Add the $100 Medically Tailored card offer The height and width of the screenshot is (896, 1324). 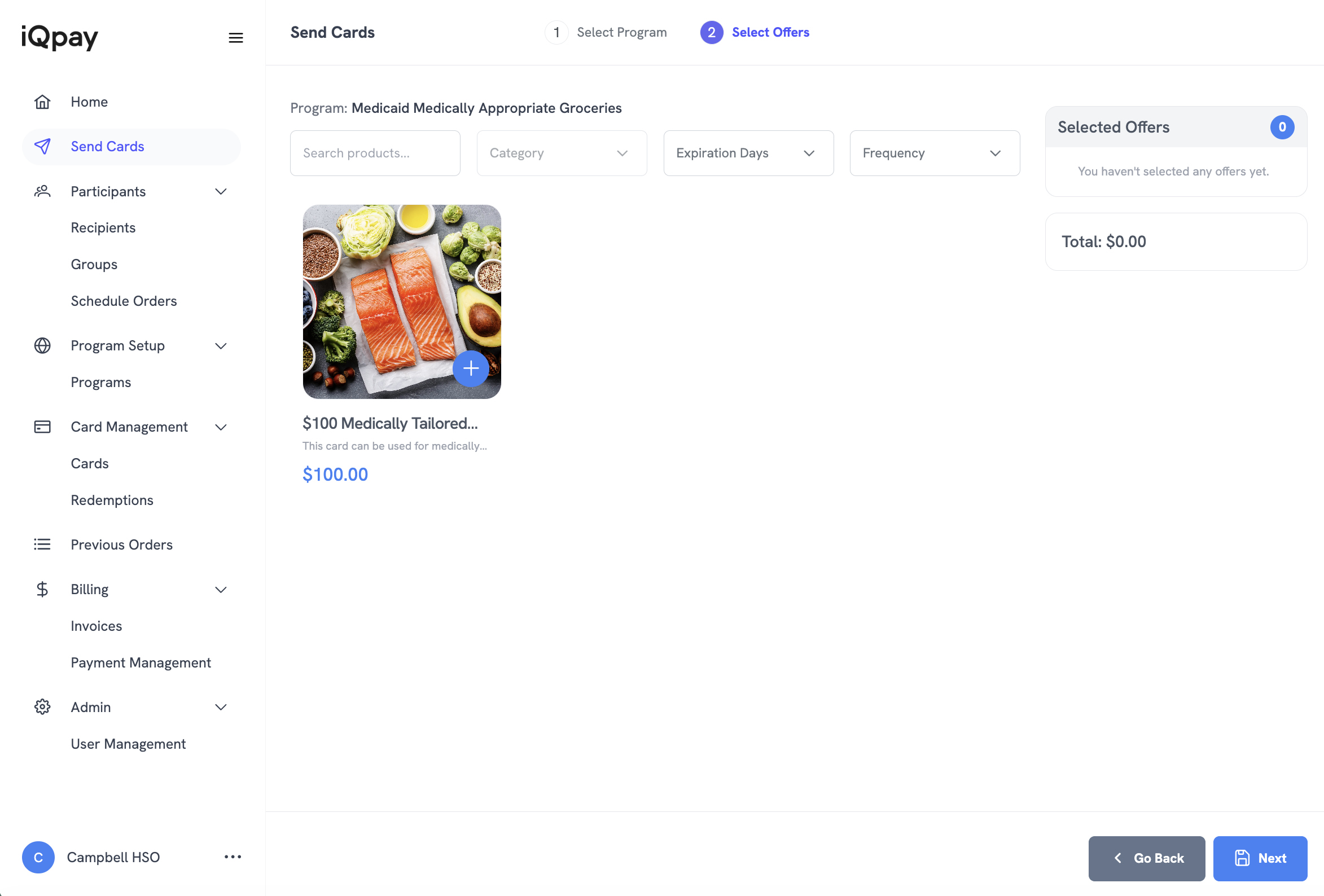pyautogui.click(x=471, y=369)
